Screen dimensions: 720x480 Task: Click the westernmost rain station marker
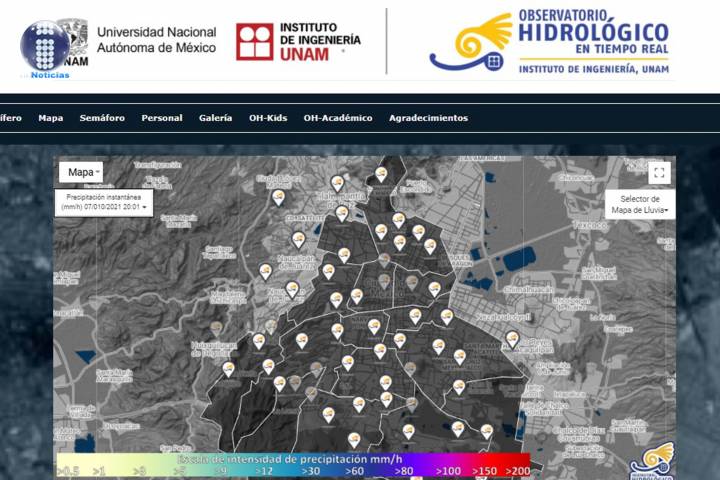(228, 368)
